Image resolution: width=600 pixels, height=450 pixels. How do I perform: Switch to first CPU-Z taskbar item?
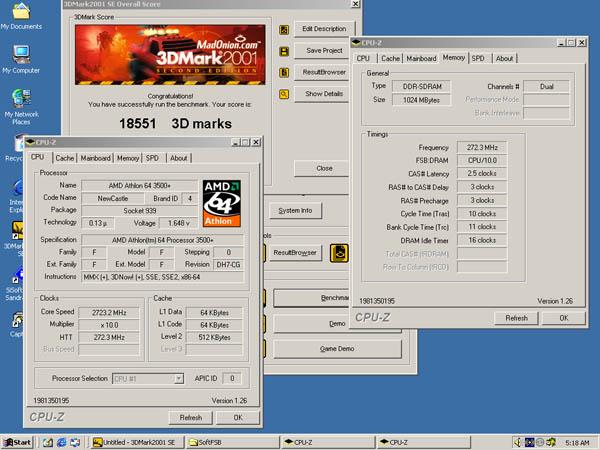[x=328, y=442]
